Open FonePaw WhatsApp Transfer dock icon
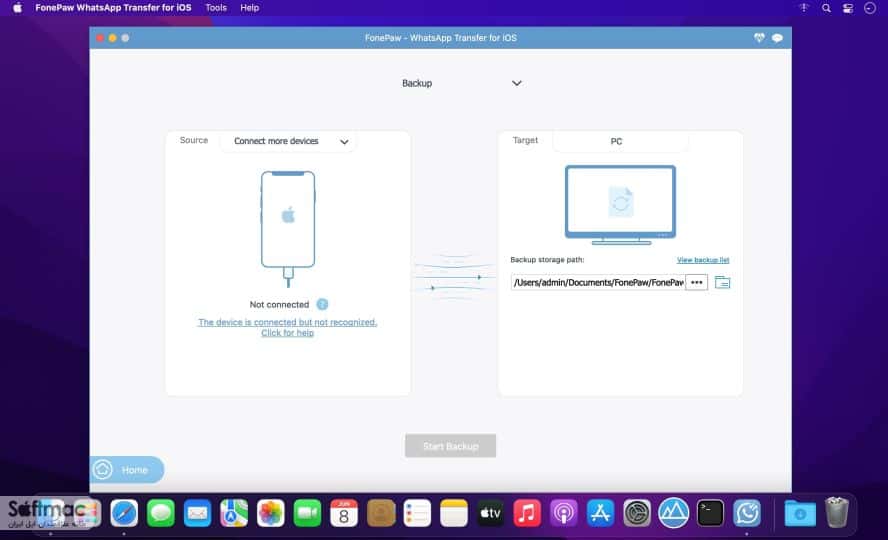The width and height of the screenshot is (888, 540). click(747, 513)
